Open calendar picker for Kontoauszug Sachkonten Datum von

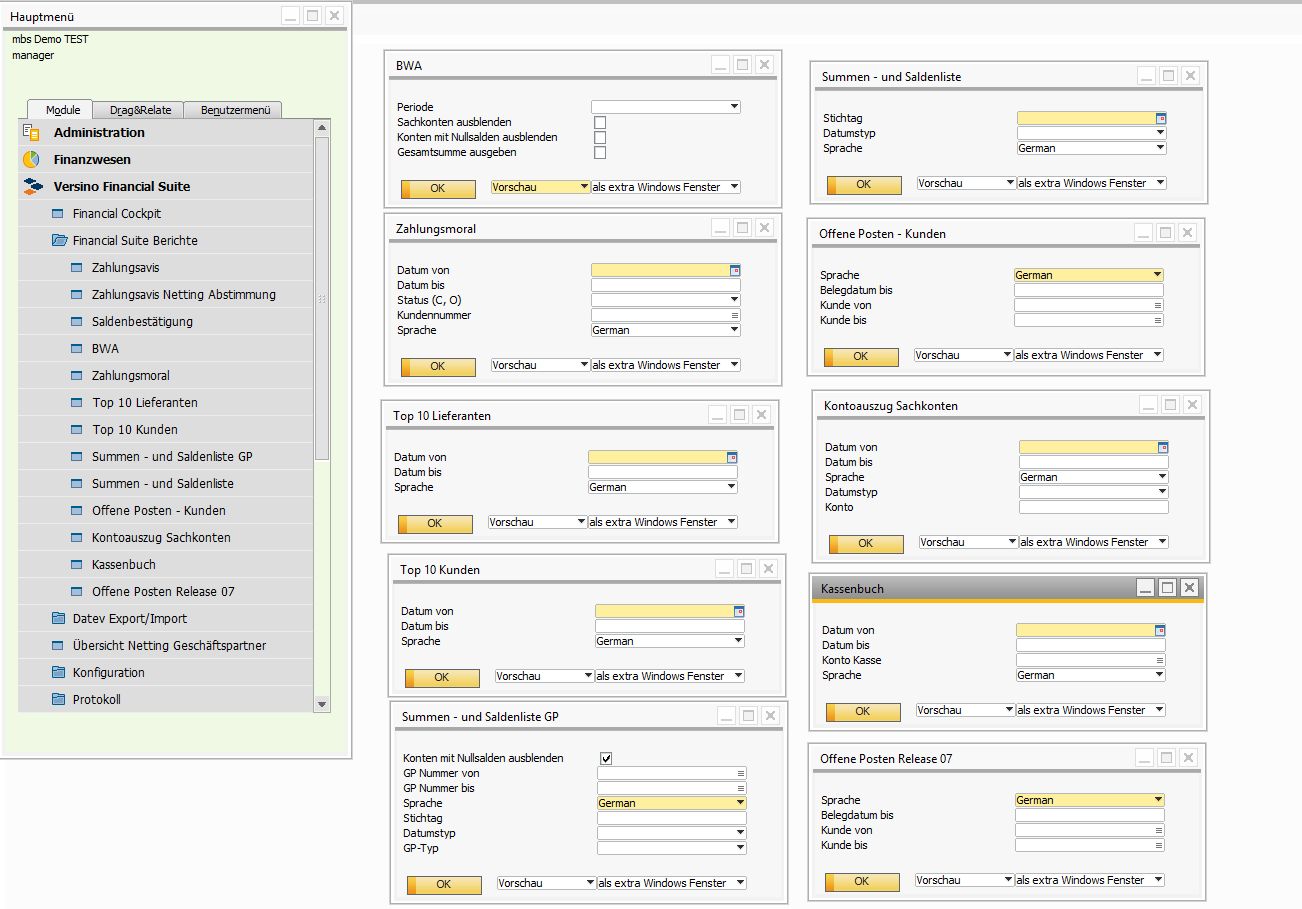[1163, 447]
